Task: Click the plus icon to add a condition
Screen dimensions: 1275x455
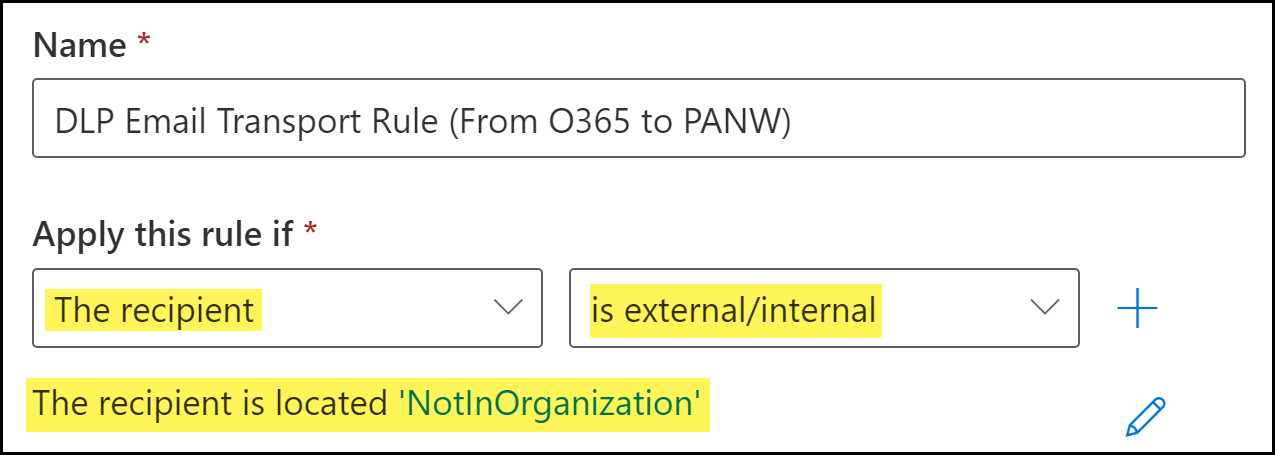Action: pyautogui.click(x=1137, y=309)
